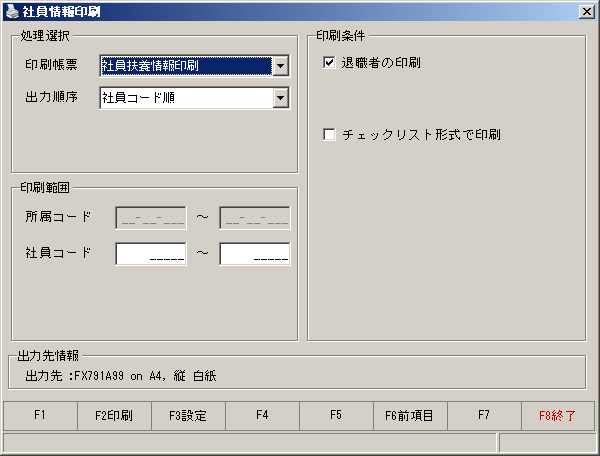Focus the 社員コード start input field

point(151,254)
